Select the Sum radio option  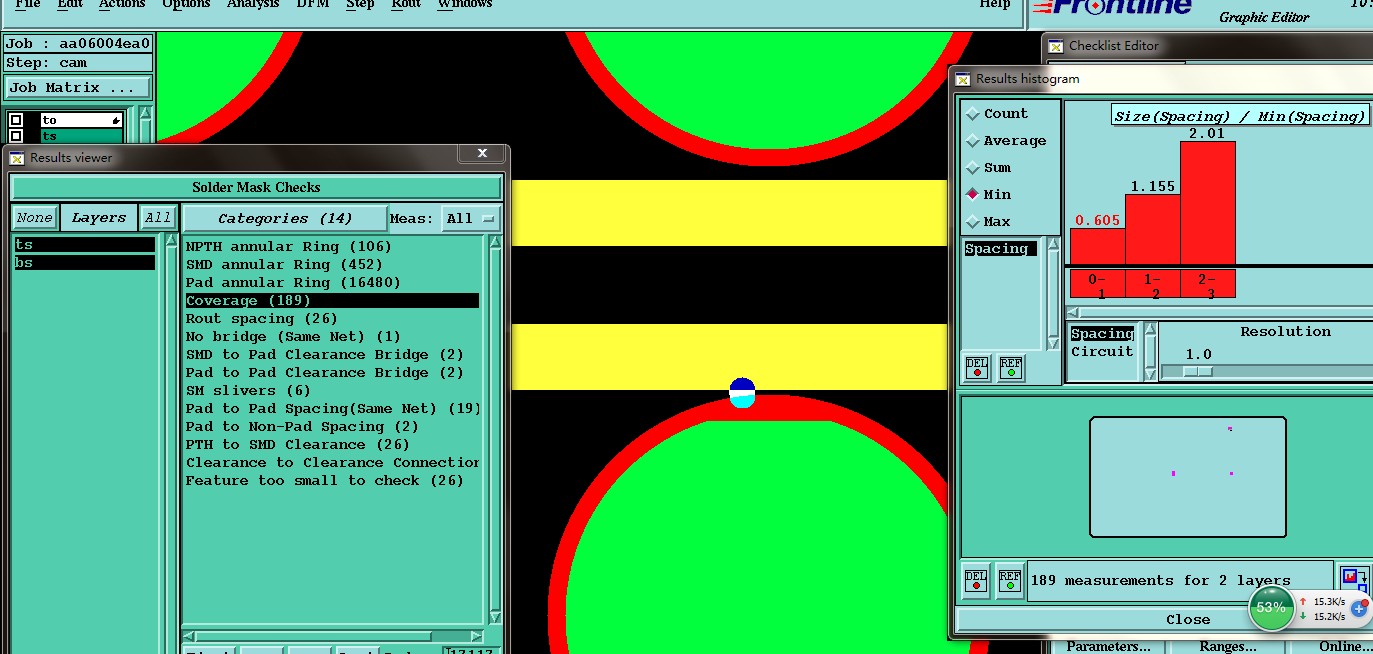click(972, 168)
